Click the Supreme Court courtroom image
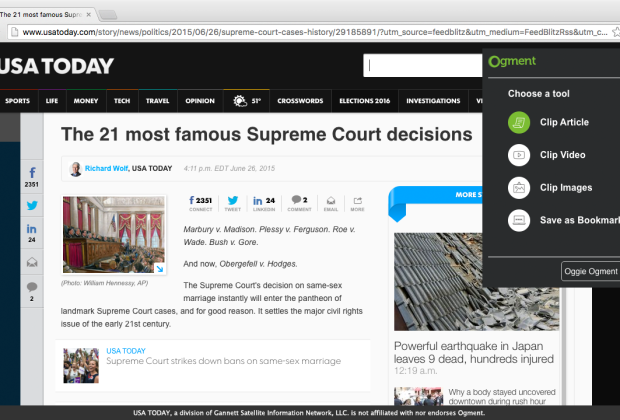Viewport: 620px width, 420px height. click(113, 235)
